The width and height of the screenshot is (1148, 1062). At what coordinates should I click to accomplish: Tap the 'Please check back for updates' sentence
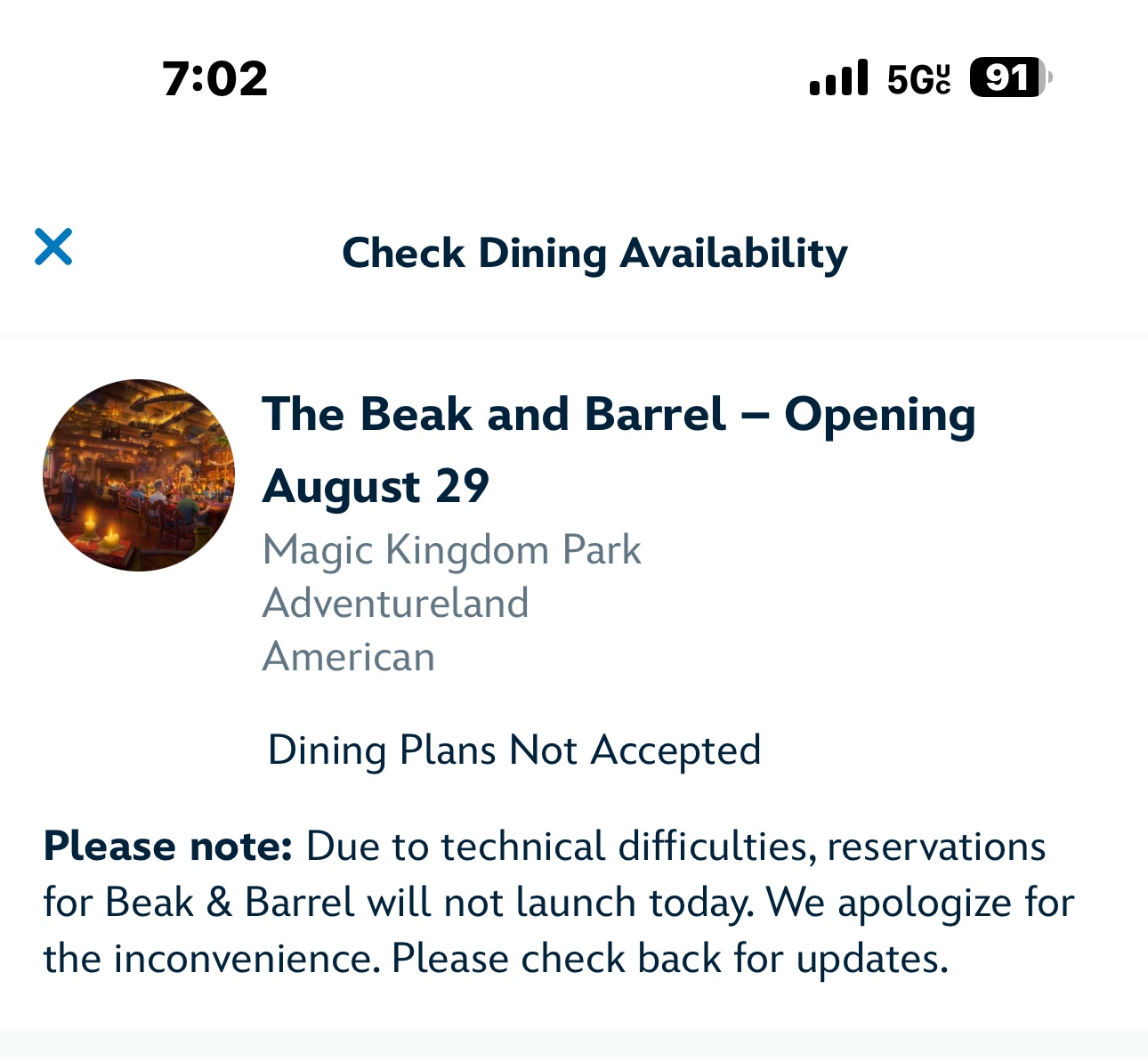tap(669, 960)
